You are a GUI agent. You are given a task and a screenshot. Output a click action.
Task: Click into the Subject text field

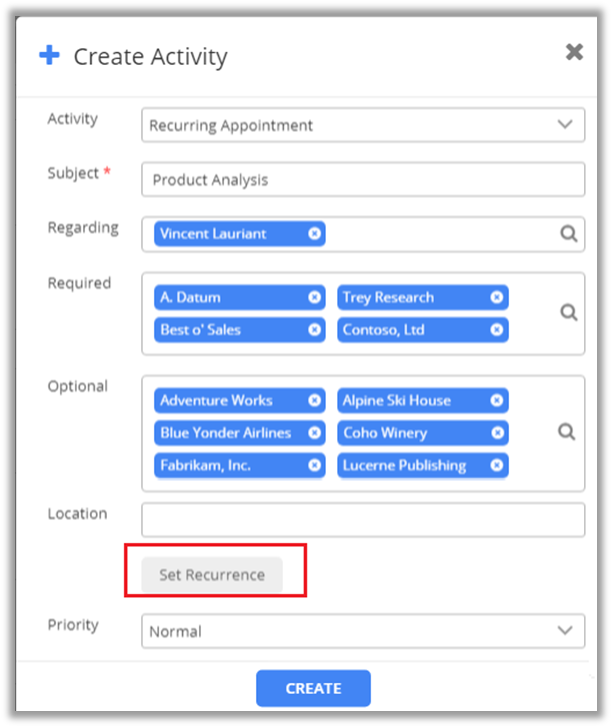[362, 180]
